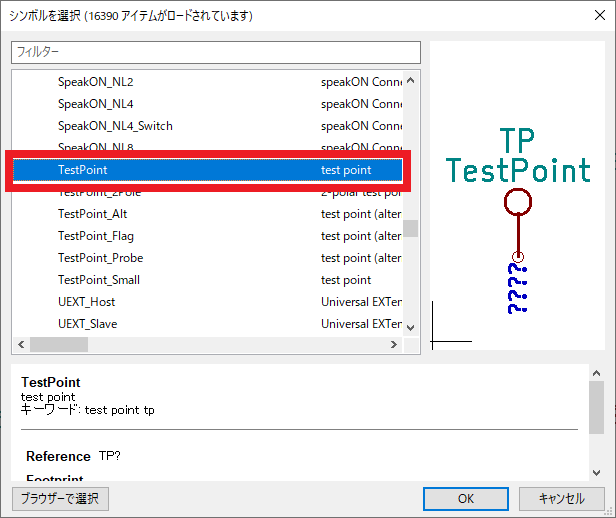The height and width of the screenshot is (518, 616).
Task: Click the TestPoint symbol preview graphic
Action: pos(517,225)
